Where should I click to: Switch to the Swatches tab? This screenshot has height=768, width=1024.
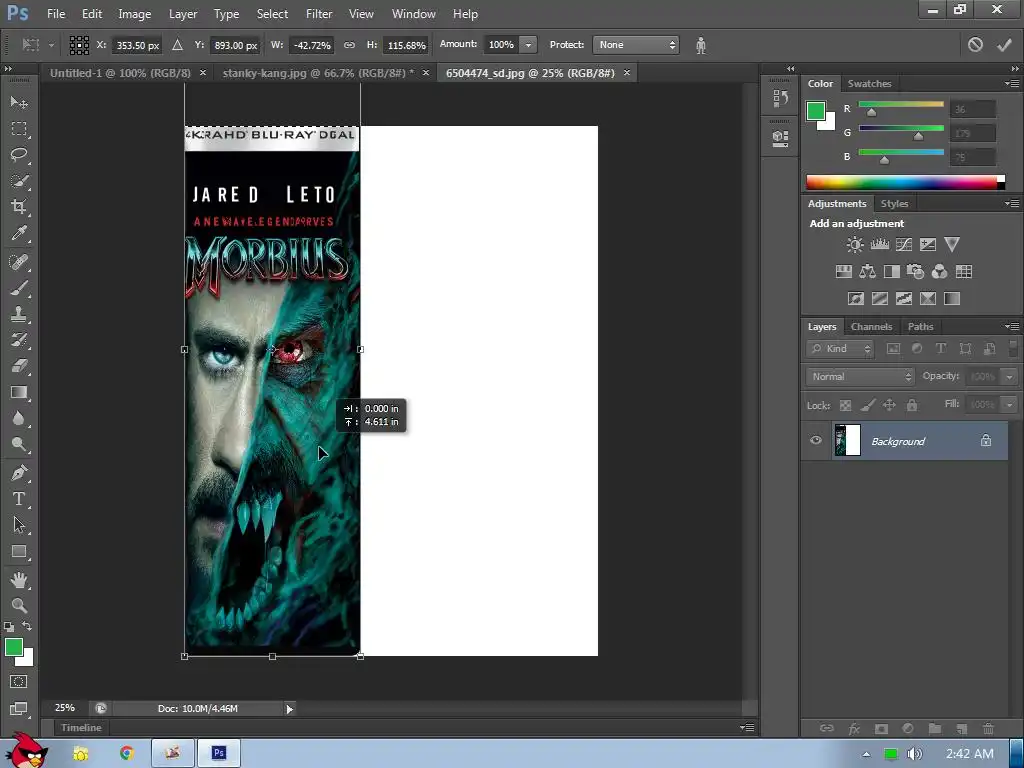[x=869, y=84]
